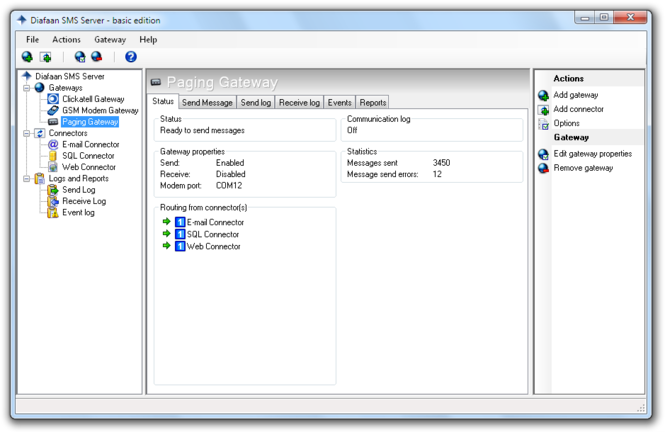
Task: Click the pager icon in Paging Gateway header
Action: click(x=156, y=82)
